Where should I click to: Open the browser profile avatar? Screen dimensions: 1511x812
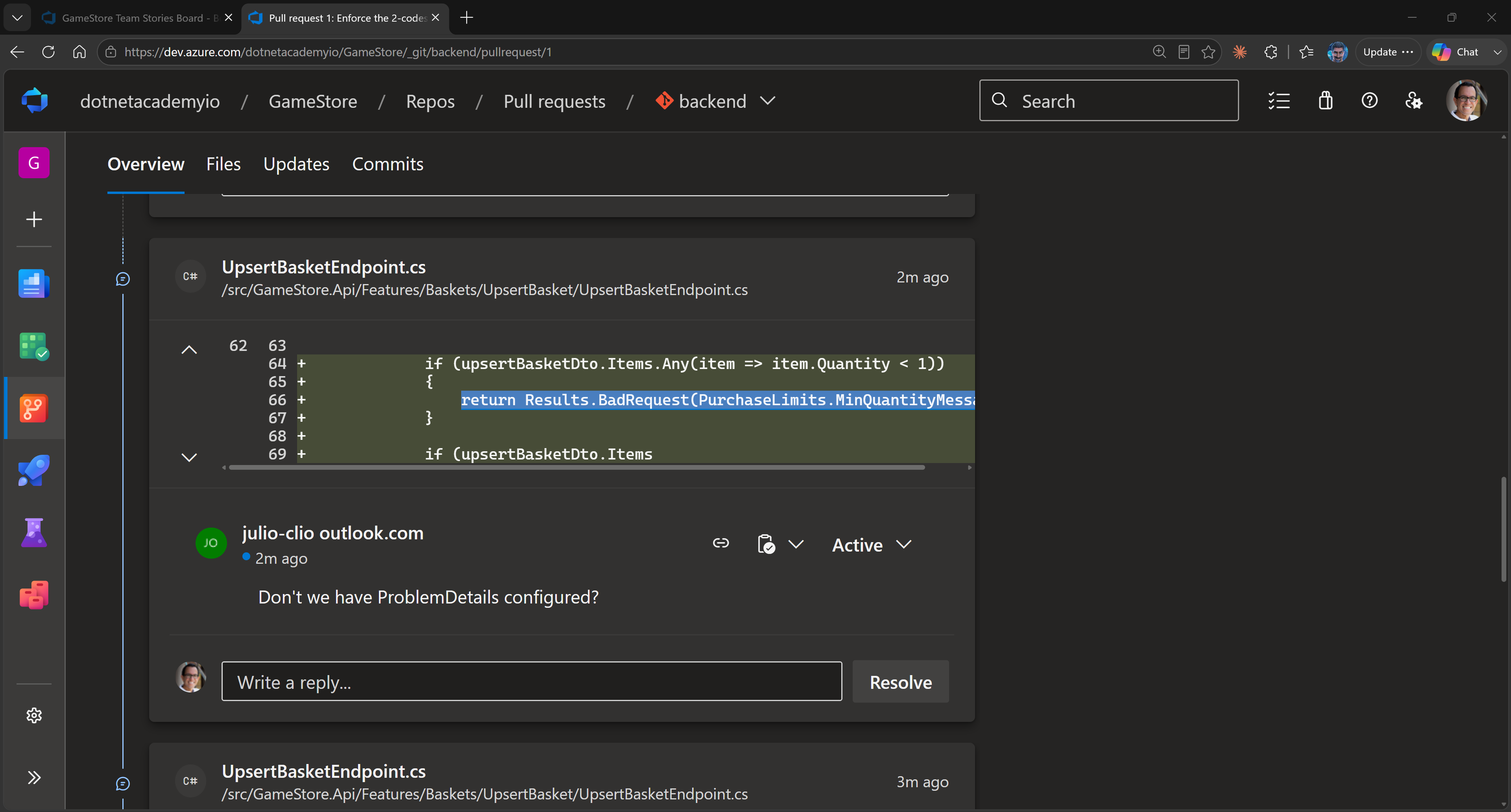pyautogui.click(x=1337, y=52)
